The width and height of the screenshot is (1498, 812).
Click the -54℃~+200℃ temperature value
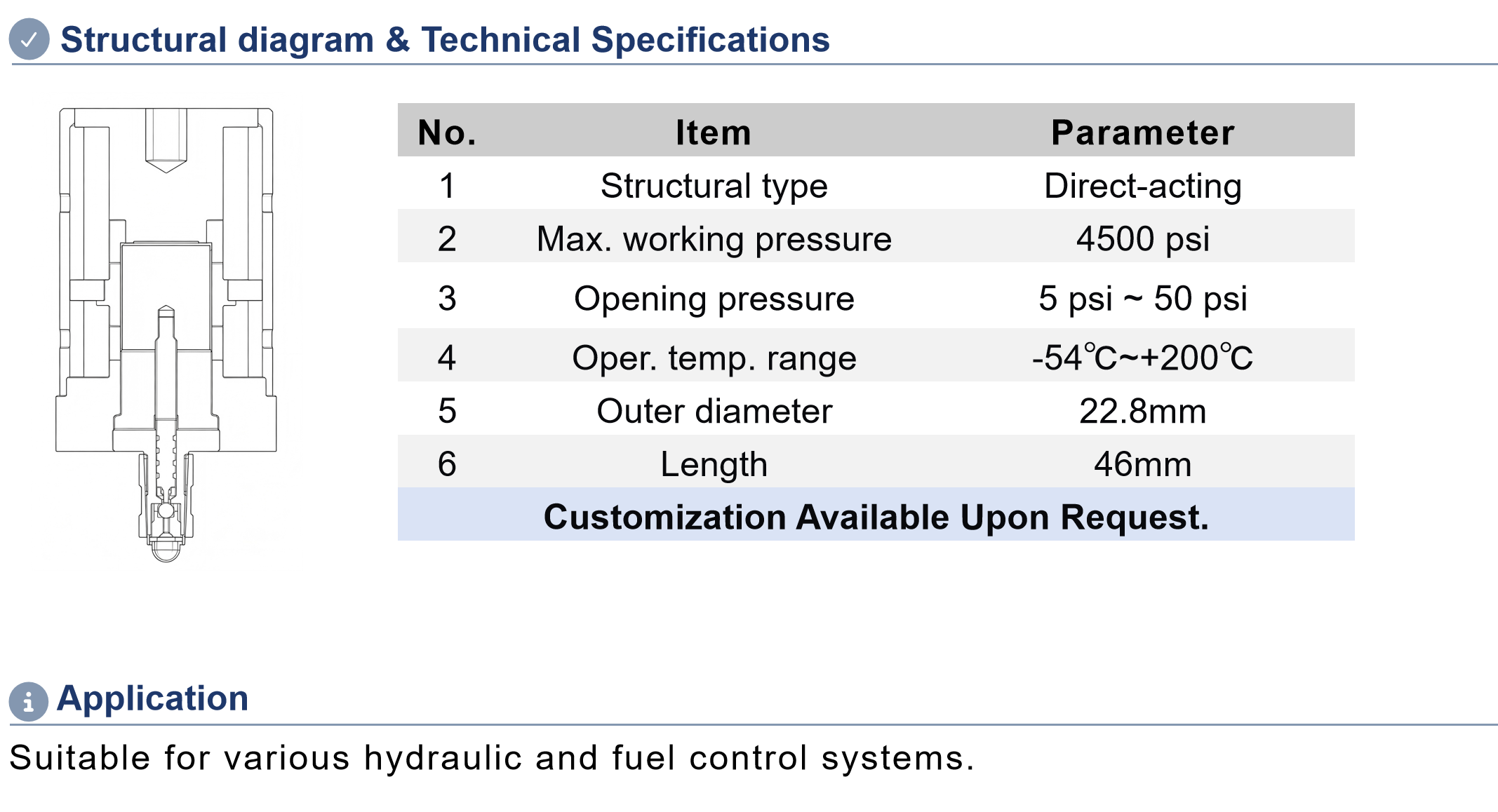point(1143,358)
